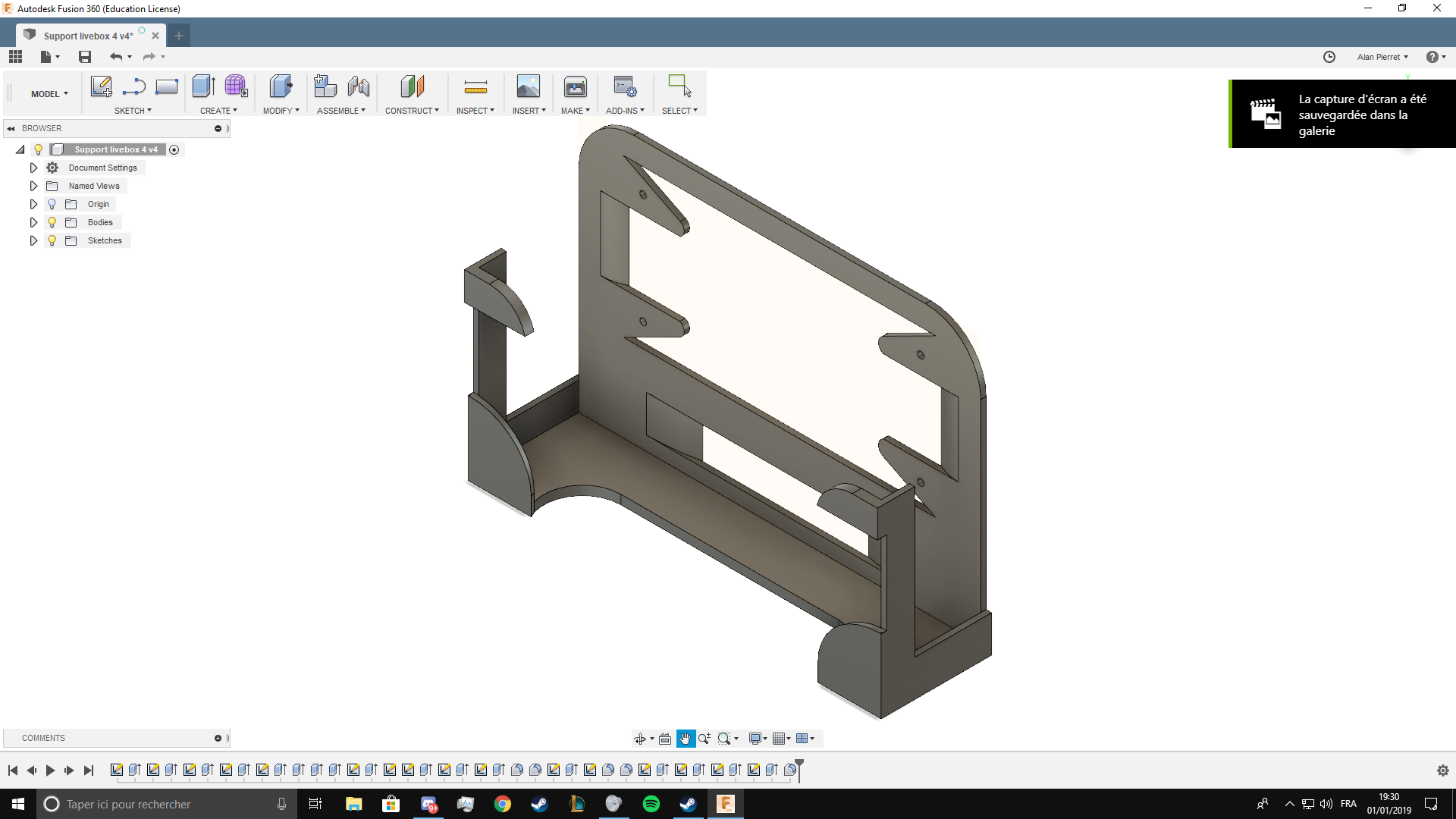Viewport: 1456px width, 819px height.
Task: Open Spotify from the taskbar
Action: pyautogui.click(x=651, y=805)
